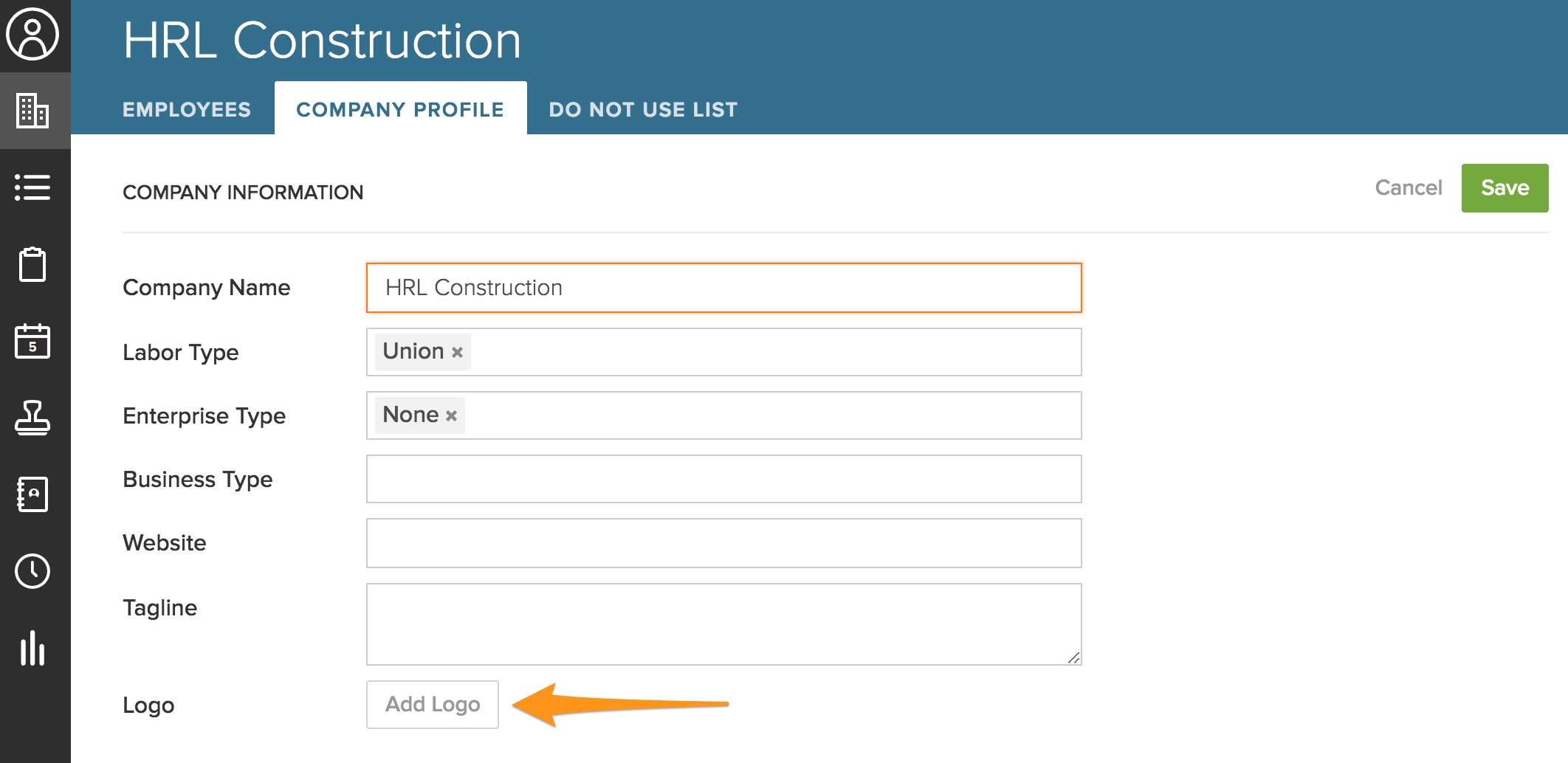This screenshot has width=1568, height=763.
Task: Remove the Union labor type tag
Action: (x=458, y=353)
